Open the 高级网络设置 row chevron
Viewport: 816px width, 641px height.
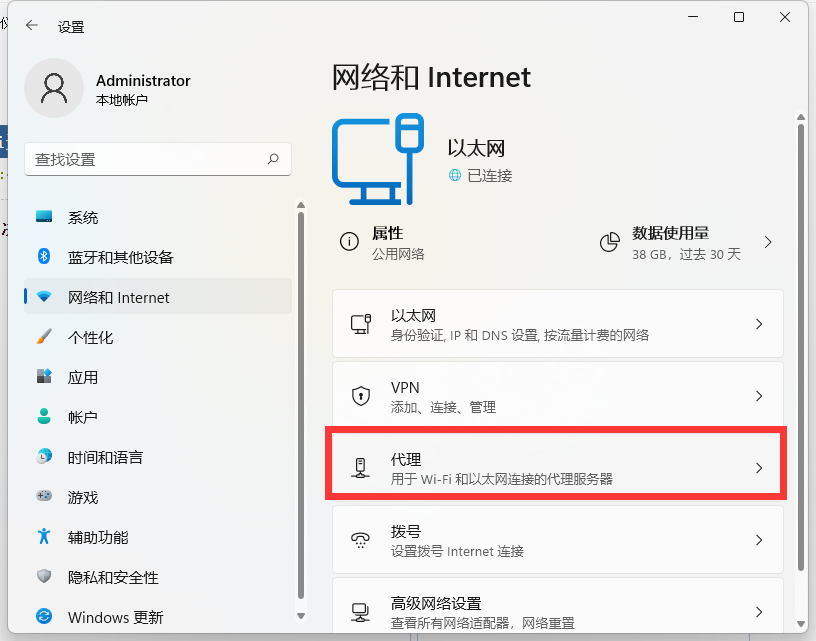tap(759, 612)
